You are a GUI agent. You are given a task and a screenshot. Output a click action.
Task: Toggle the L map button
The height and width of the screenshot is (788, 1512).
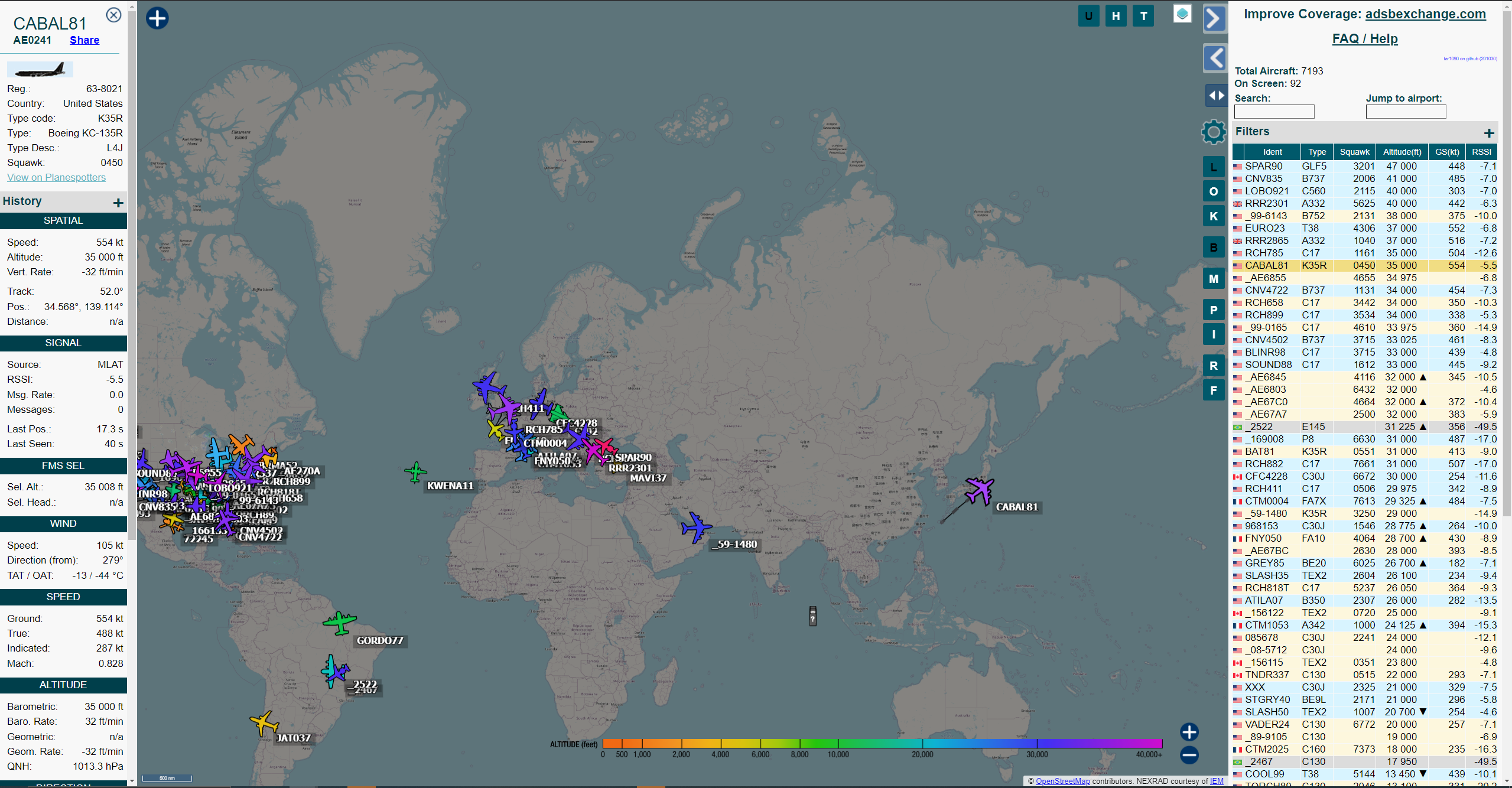click(1214, 167)
